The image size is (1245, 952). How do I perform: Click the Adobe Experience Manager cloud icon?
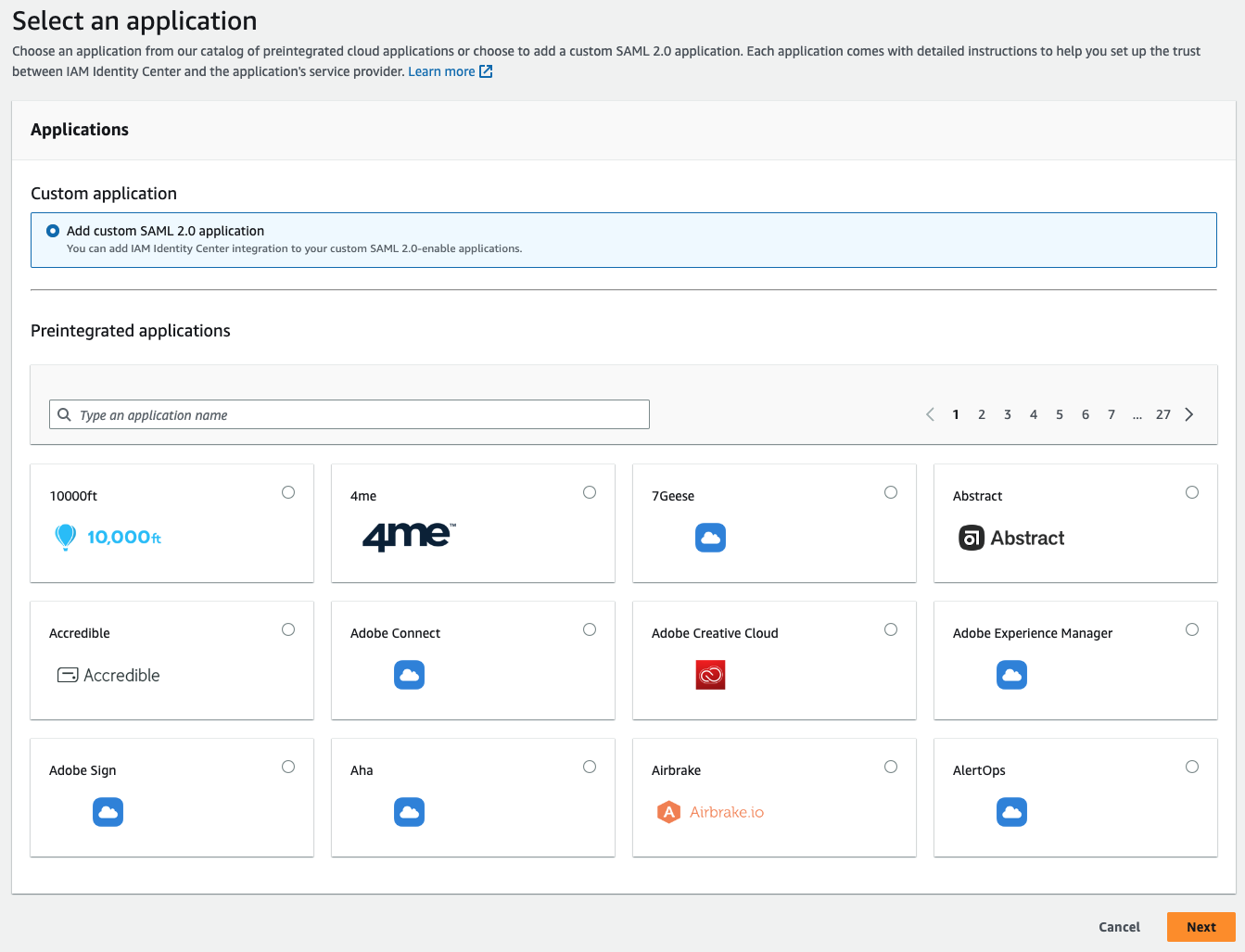point(1011,675)
